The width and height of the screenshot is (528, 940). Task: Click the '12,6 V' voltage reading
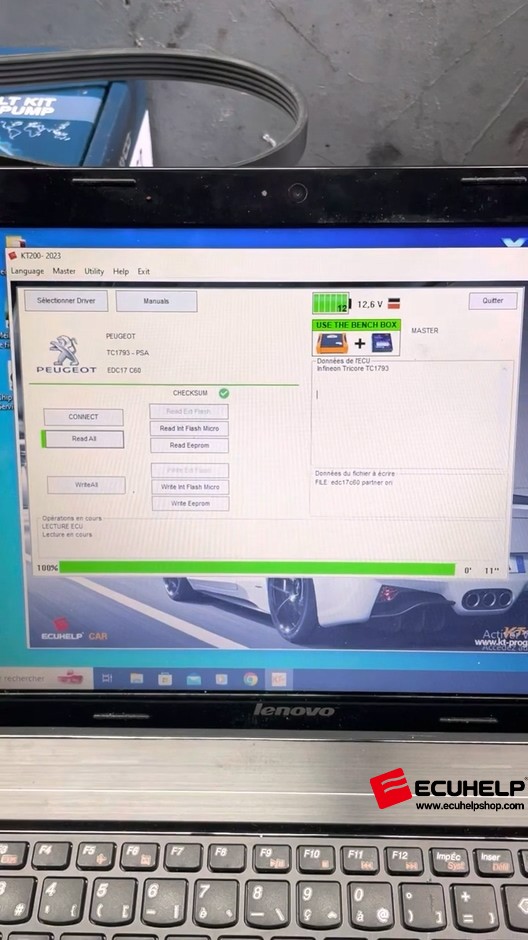point(370,305)
